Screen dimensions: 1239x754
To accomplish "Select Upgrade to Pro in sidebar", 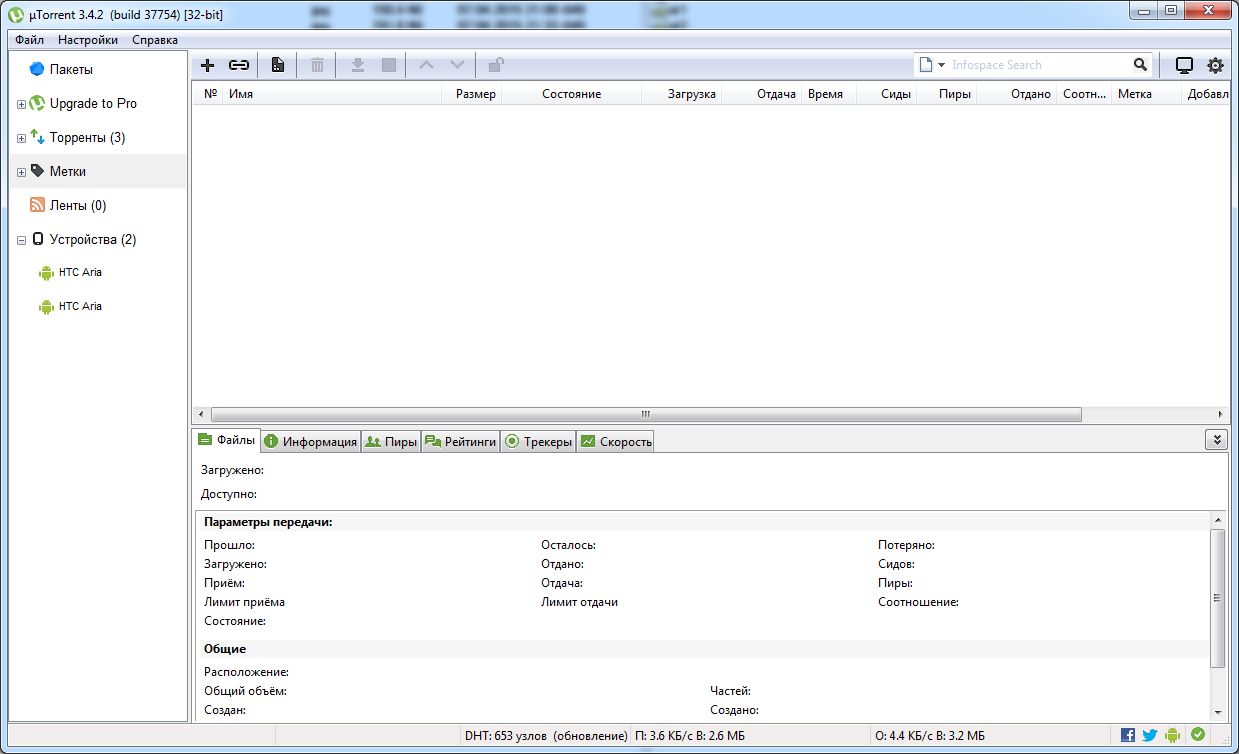I will (93, 103).
